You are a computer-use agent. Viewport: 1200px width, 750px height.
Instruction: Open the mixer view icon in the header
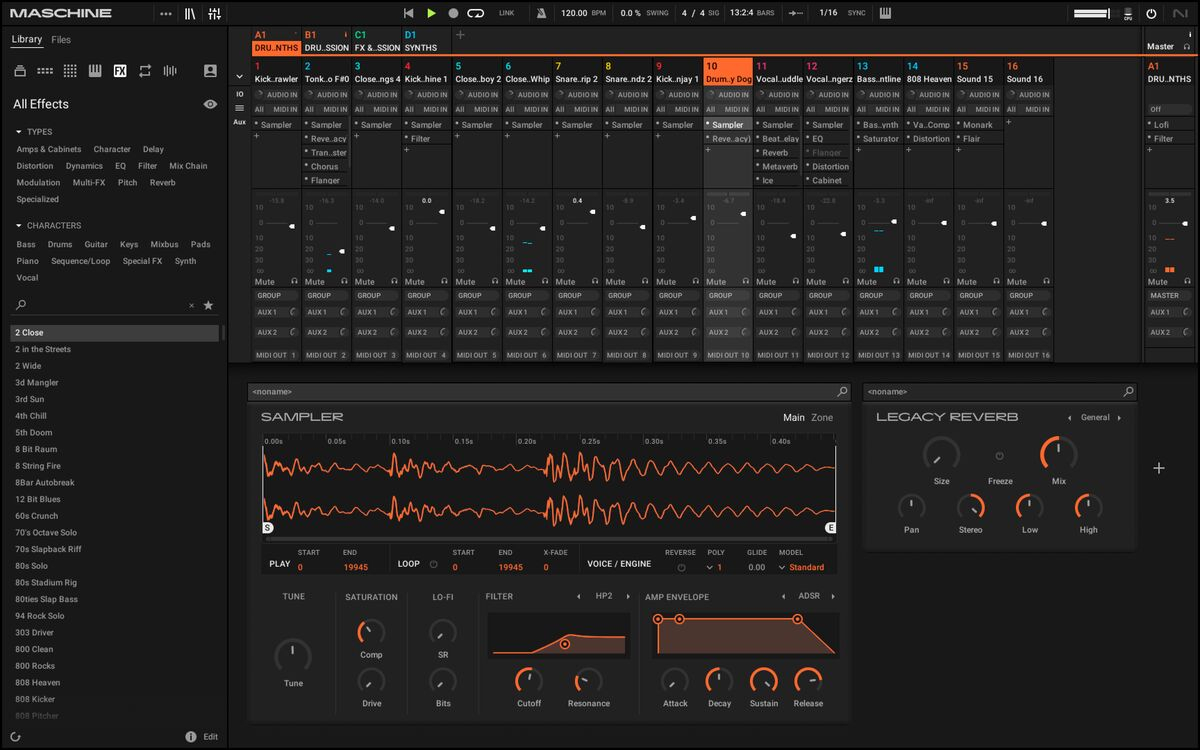click(x=214, y=13)
